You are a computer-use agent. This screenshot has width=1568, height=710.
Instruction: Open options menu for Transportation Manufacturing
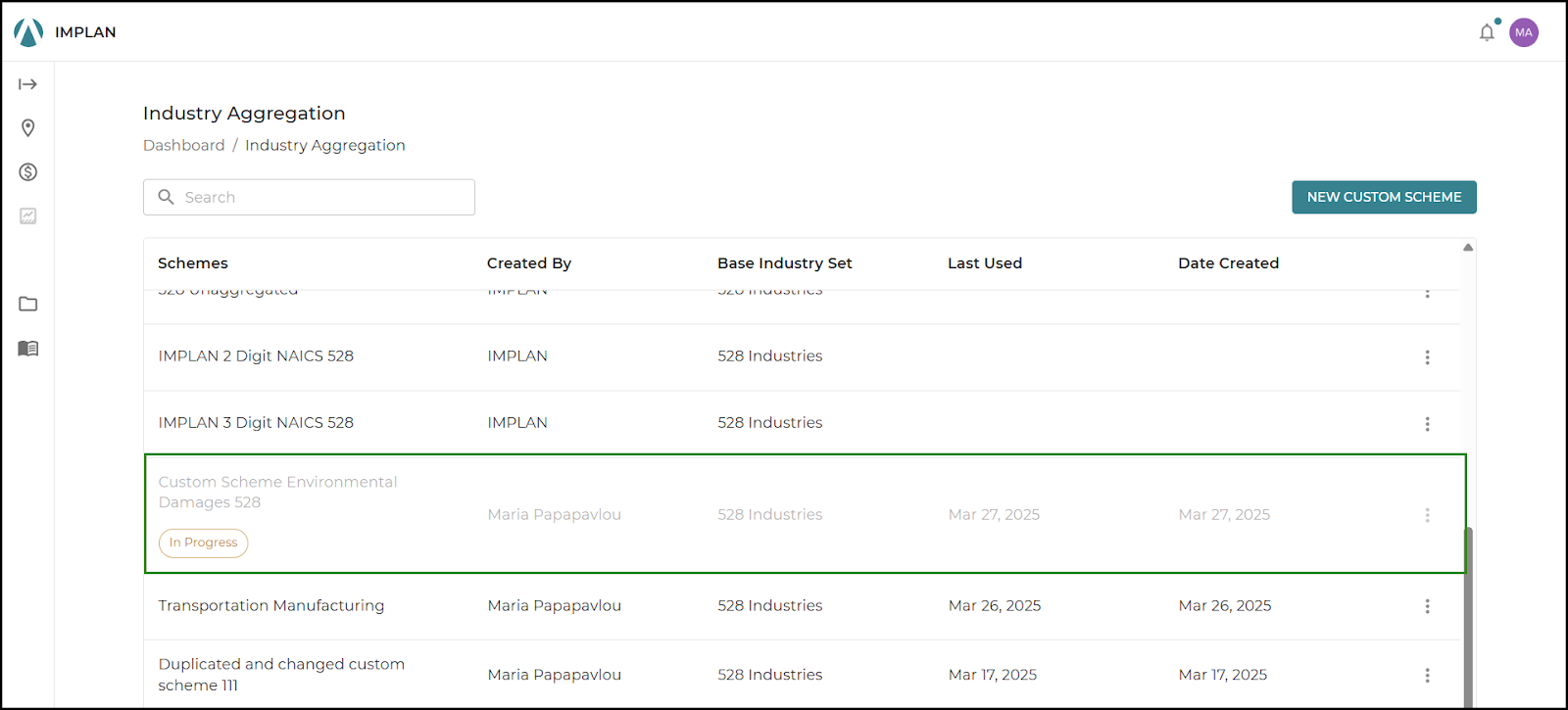pos(1427,606)
